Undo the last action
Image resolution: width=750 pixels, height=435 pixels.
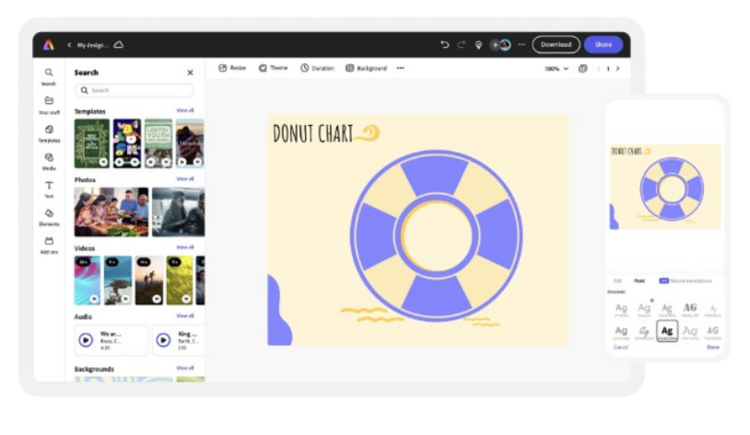click(444, 45)
